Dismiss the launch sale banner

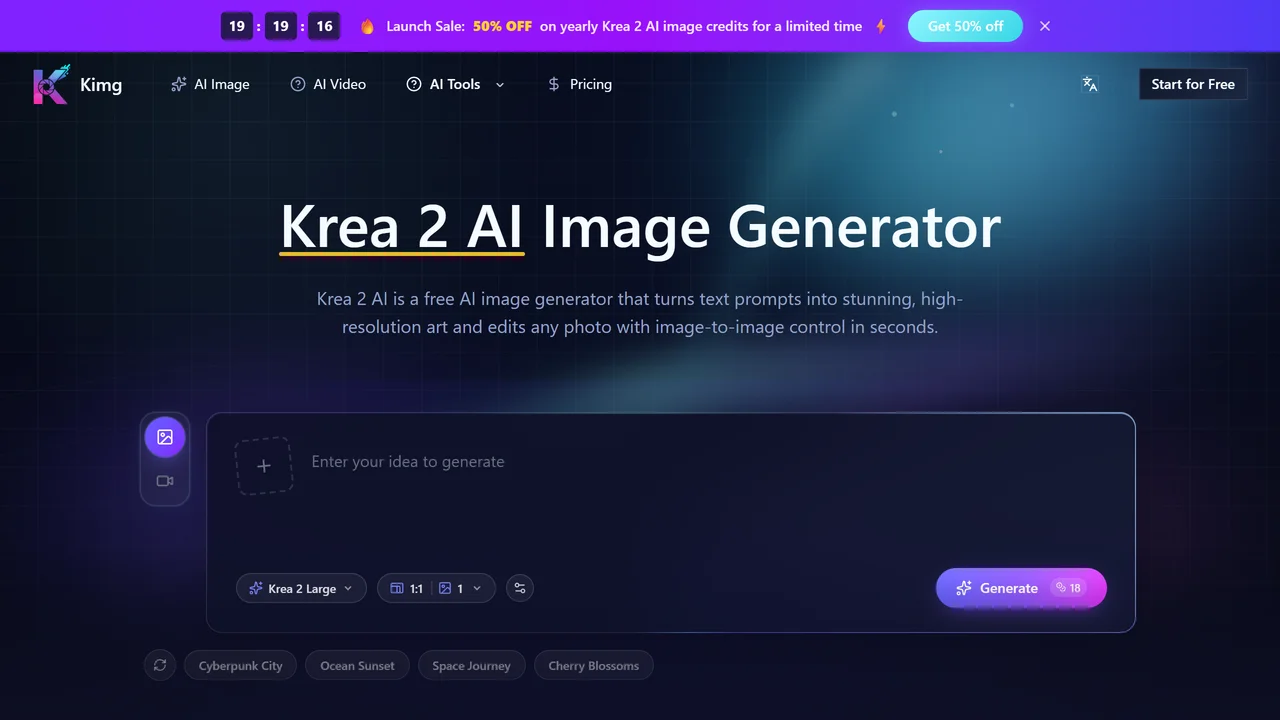click(1045, 26)
